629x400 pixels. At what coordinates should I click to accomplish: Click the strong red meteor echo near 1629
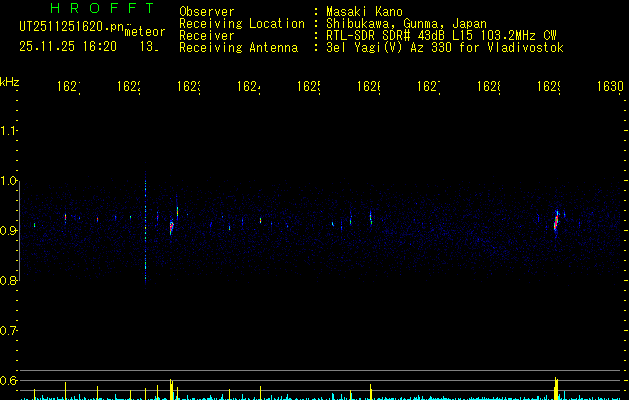(x=556, y=223)
